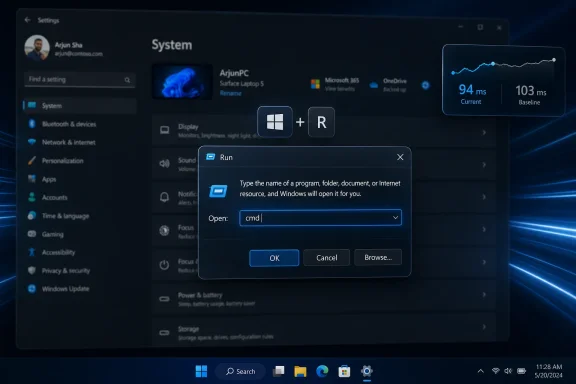
Task: Open the Run dialog command history dropdown
Action: 395,218
